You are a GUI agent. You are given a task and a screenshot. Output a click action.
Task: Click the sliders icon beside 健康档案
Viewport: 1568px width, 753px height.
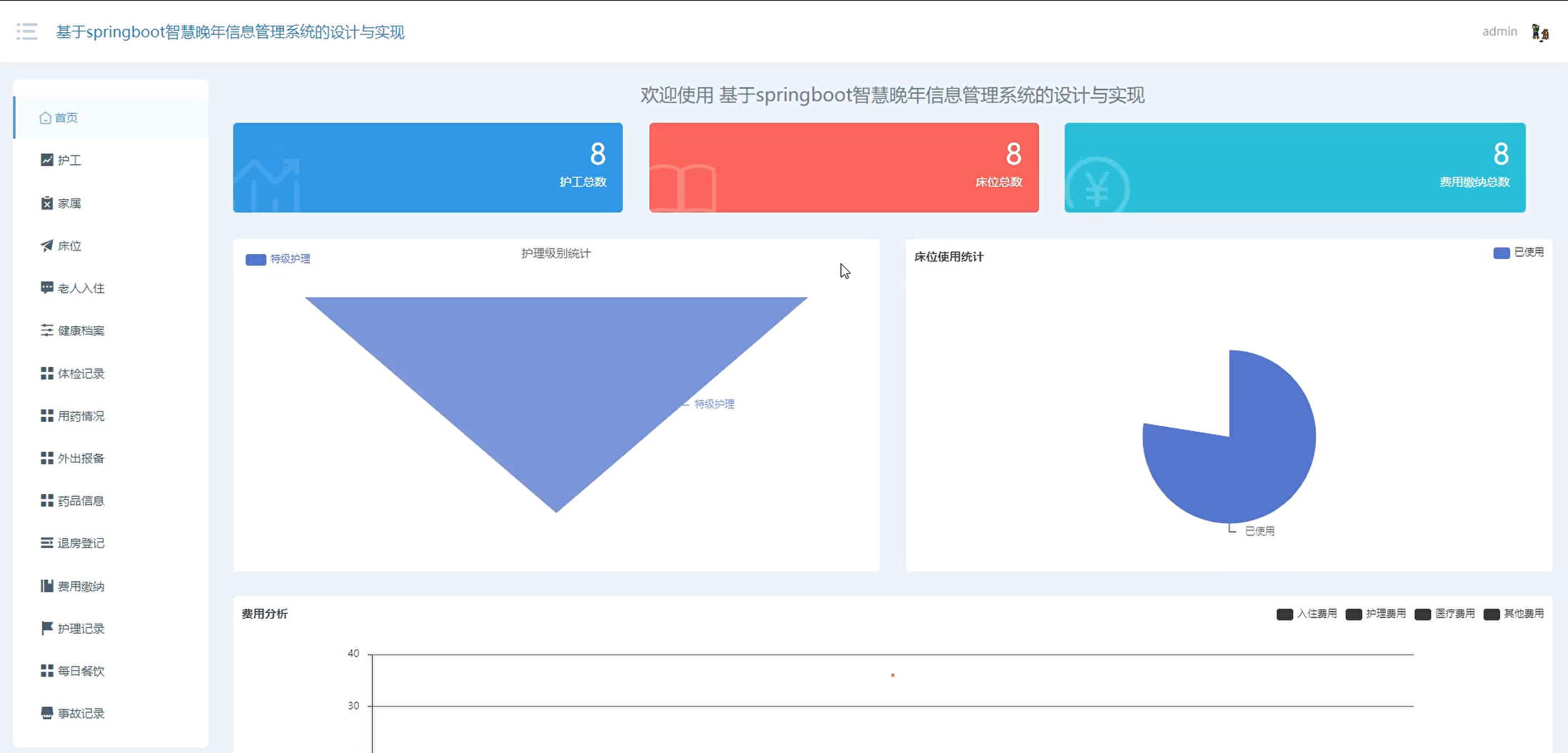point(47,330)
